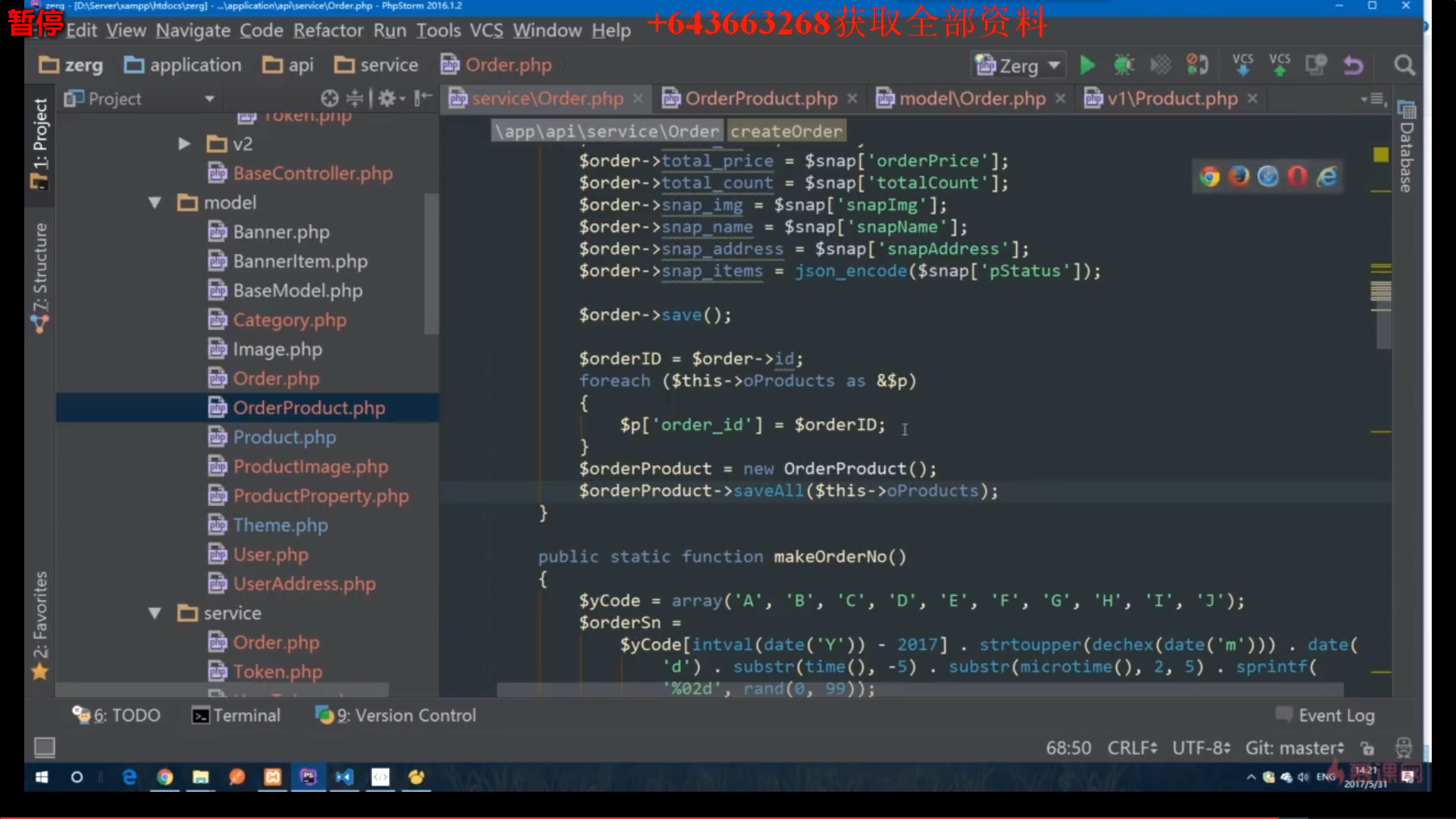Click the VCS commit changes icon
The height and width of the screenshot is (819, 1456).
1280,65
